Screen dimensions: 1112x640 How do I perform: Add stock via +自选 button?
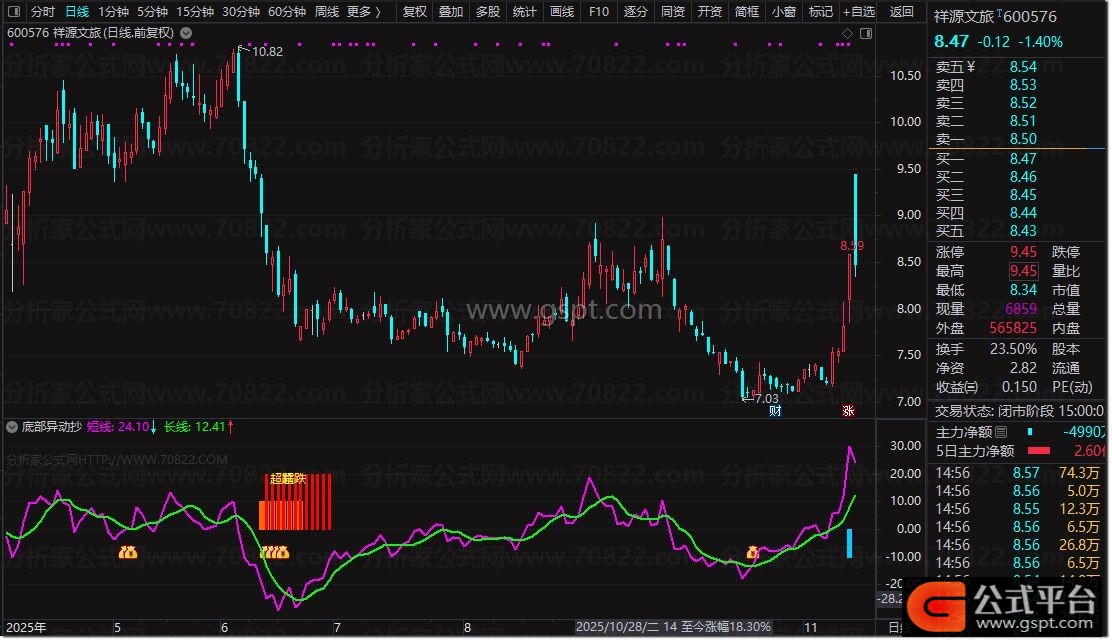[x=858, y=12]
